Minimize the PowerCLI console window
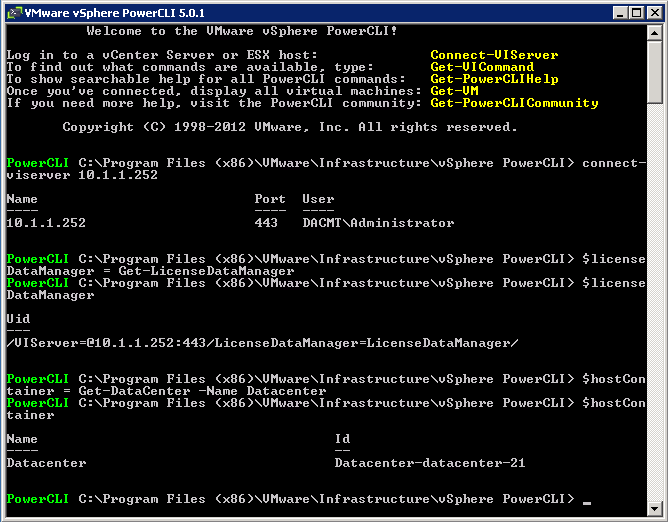 pos(620,13)
